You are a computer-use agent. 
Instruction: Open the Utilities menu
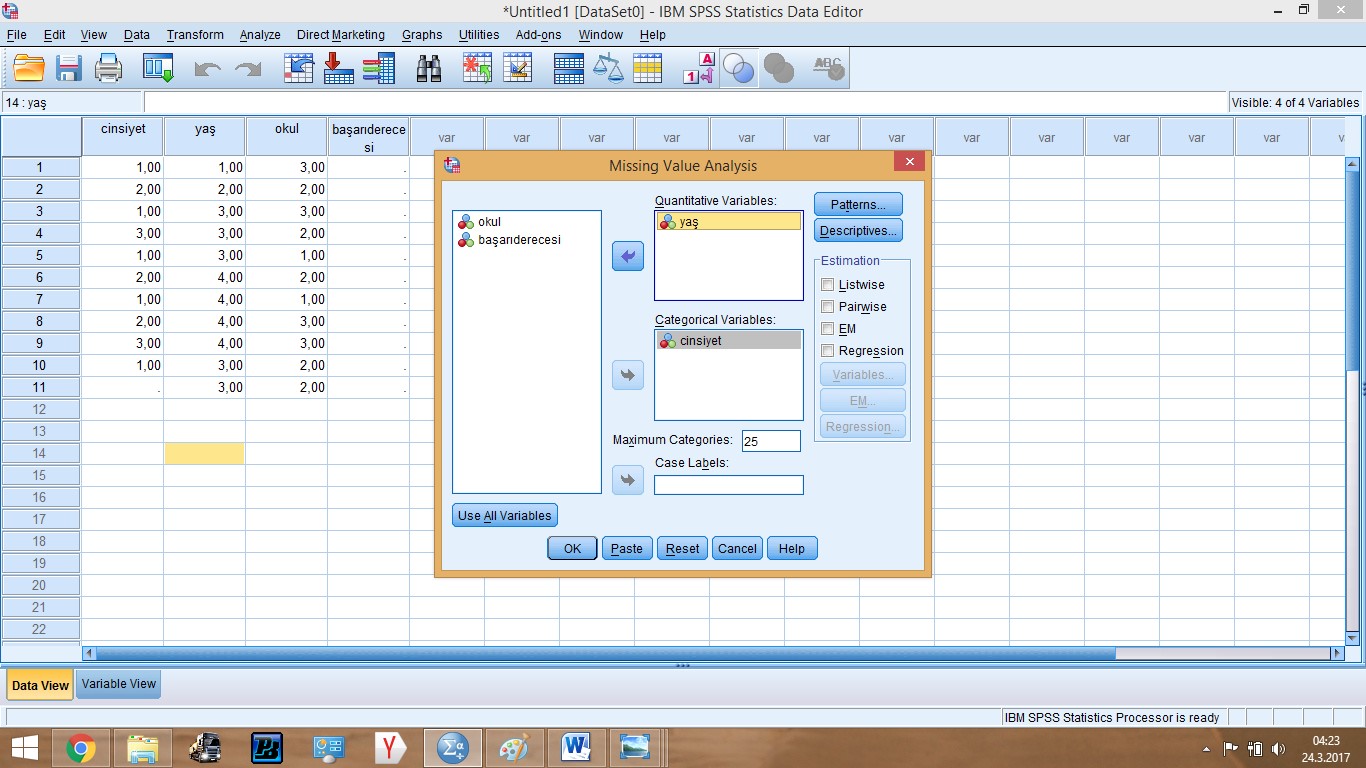479,34
